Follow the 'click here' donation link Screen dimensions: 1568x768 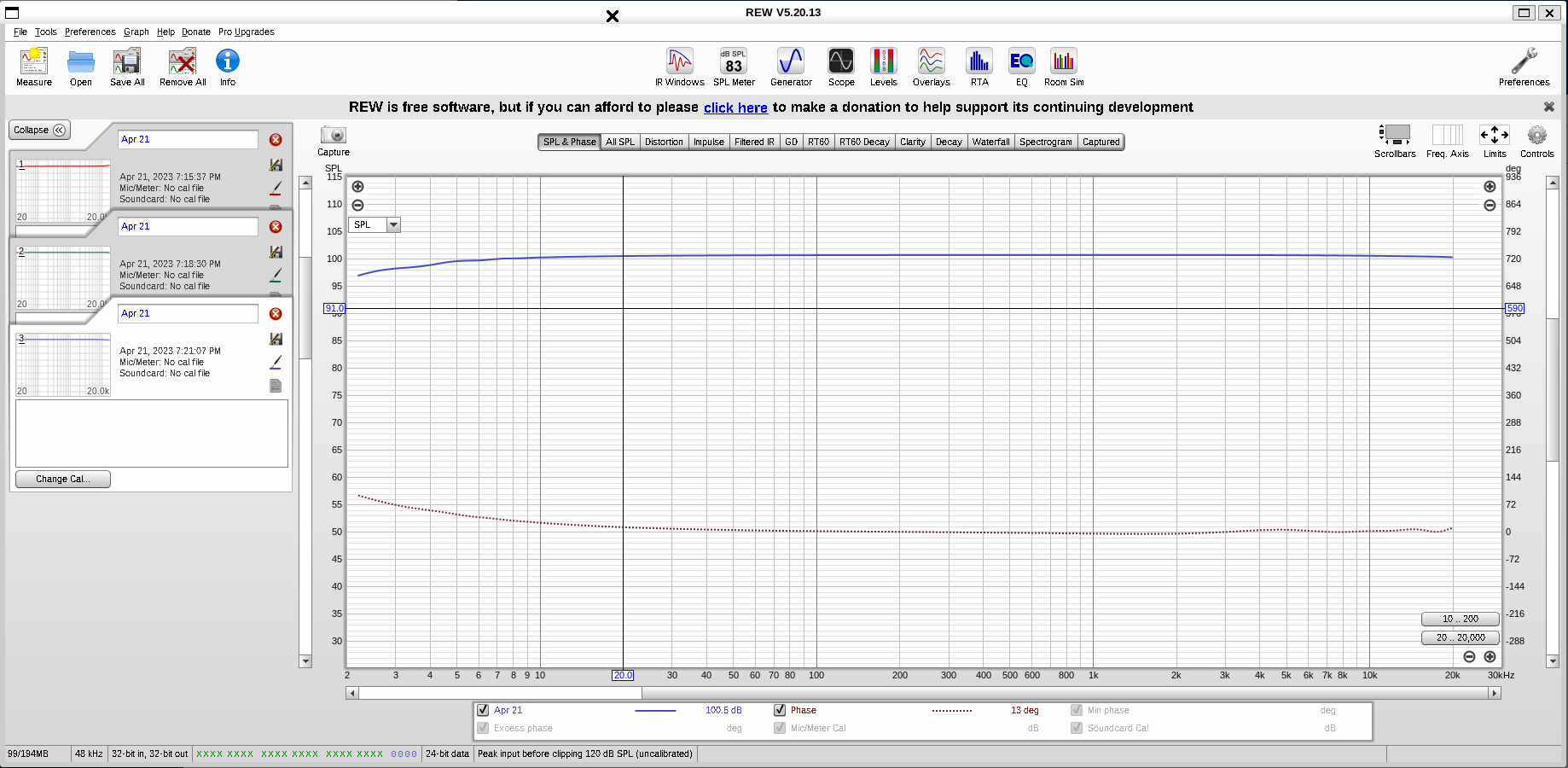pos(735,108)
